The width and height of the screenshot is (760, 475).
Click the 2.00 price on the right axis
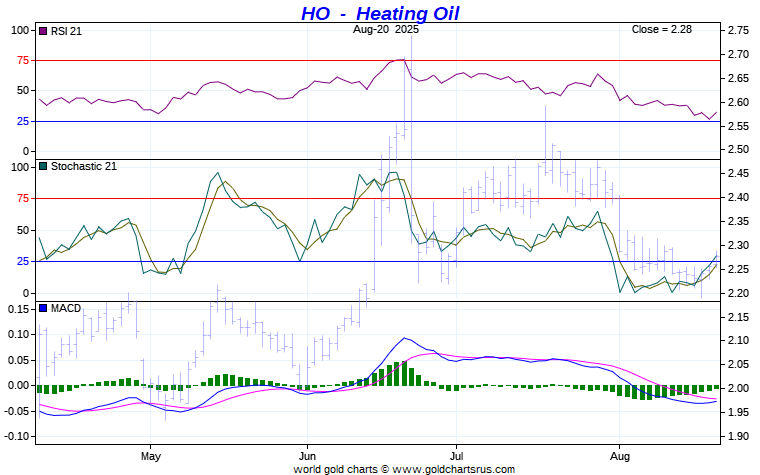coord(738,388)
